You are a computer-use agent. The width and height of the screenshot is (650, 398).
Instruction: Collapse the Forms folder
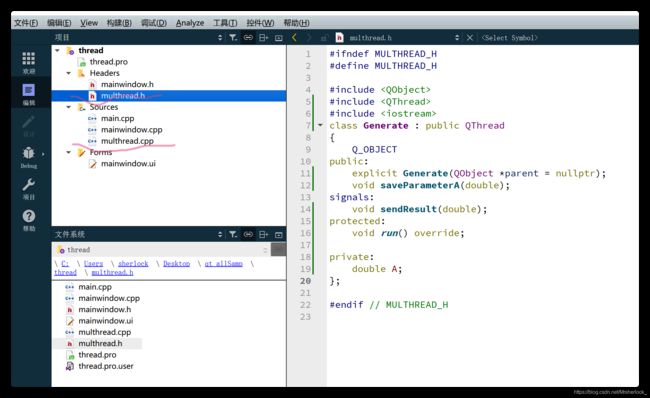point(68,152)
